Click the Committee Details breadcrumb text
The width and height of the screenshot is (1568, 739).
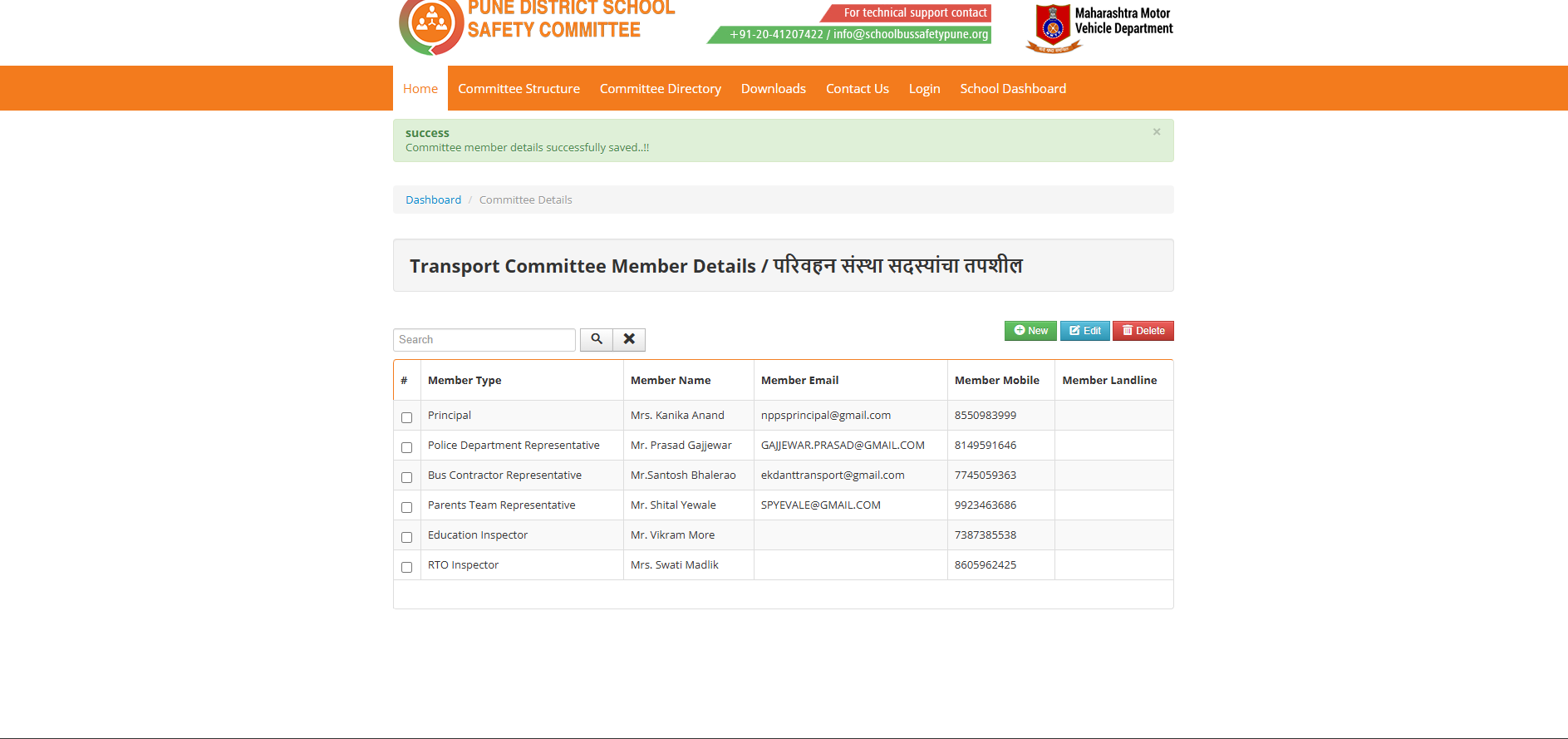pyautogui.click(x=525, y=200)
